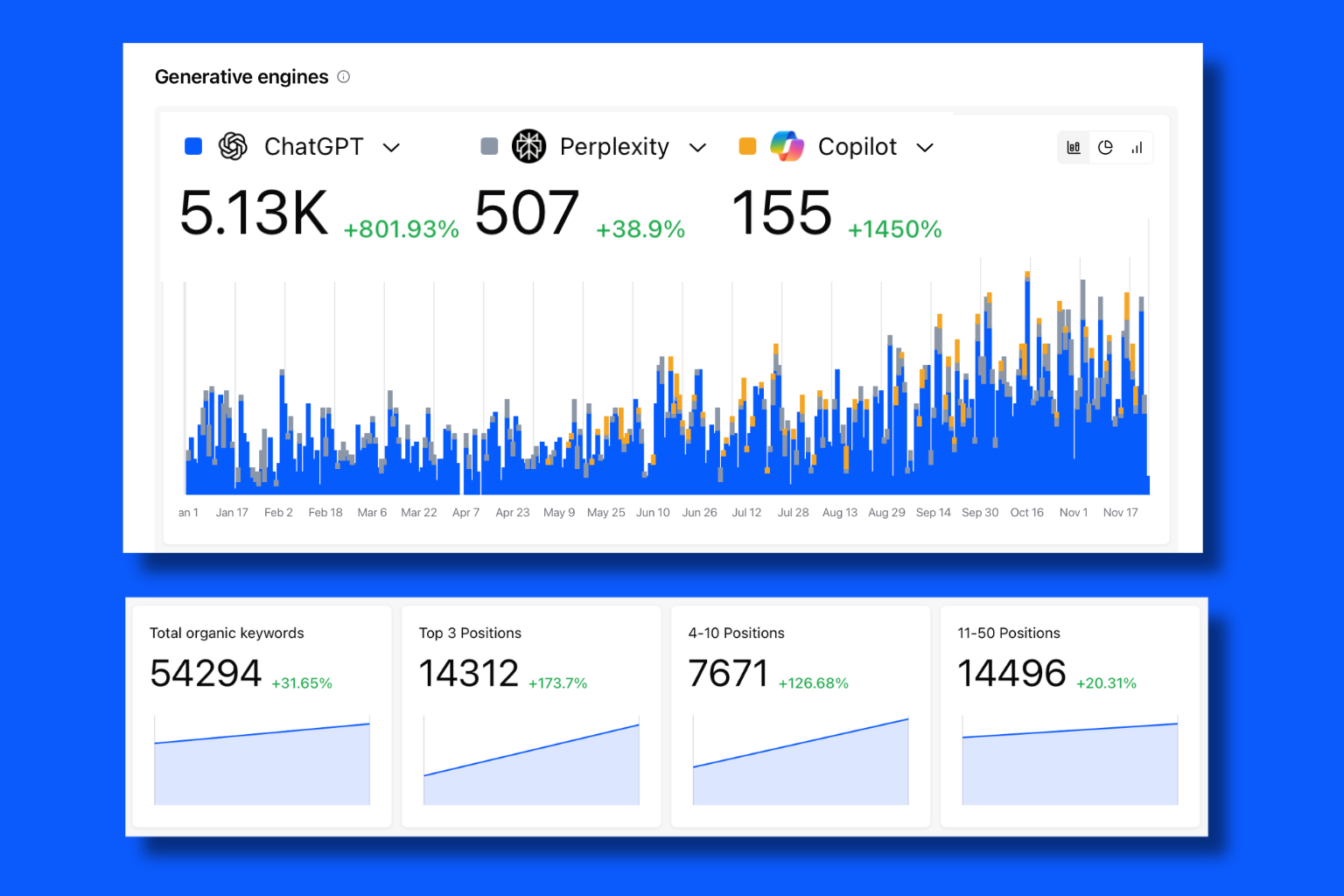Click the ChatGPT value 5.13K

(x=254, y=213)
